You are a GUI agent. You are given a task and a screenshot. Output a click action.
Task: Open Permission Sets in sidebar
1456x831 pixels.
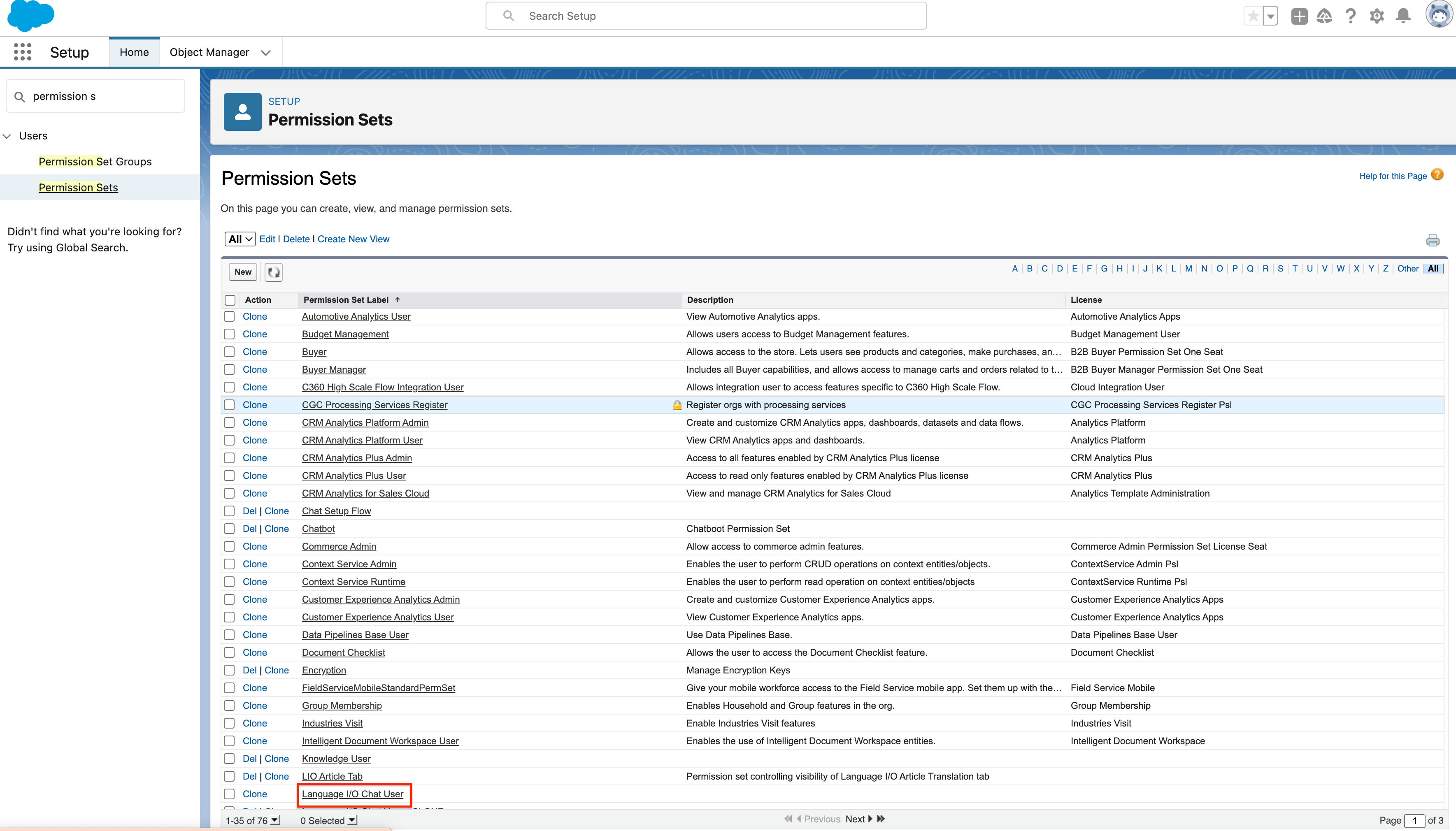78,187
